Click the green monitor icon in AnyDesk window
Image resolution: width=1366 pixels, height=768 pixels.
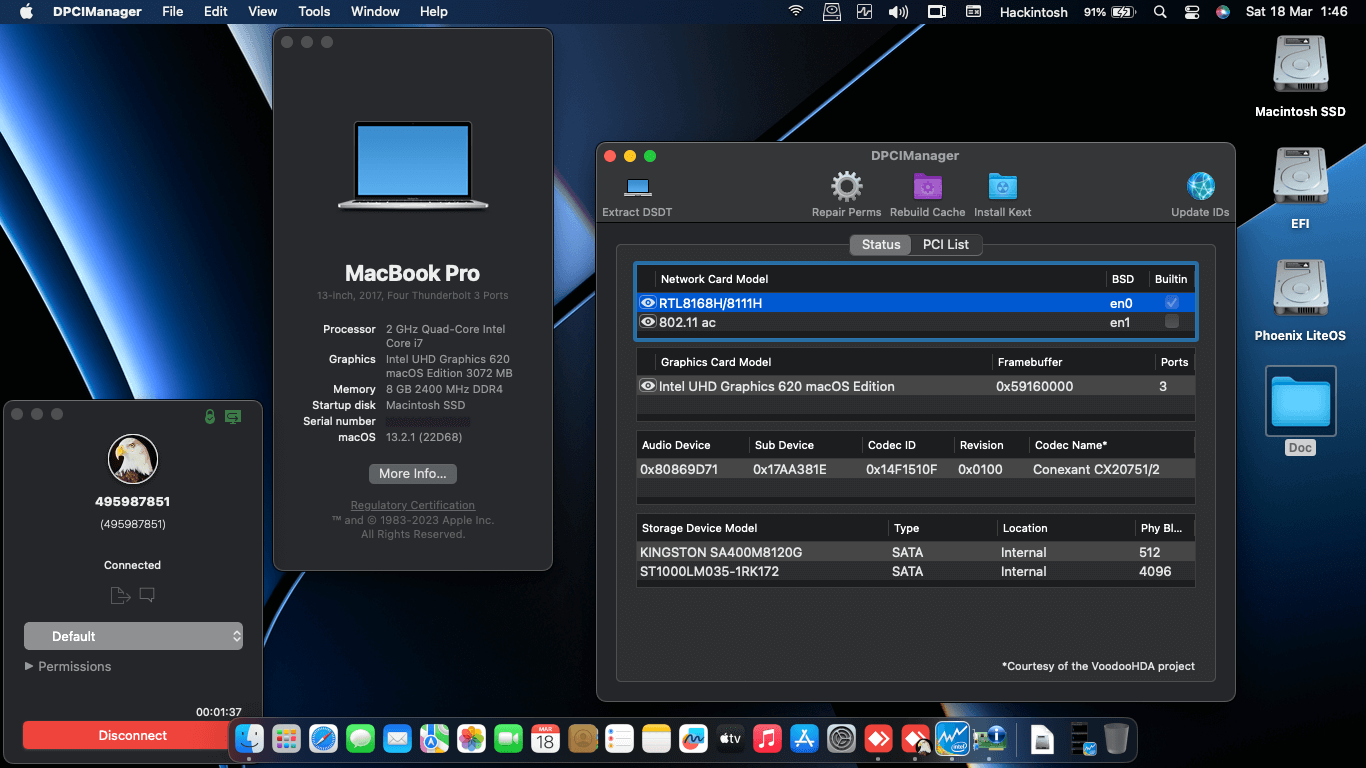click(x=233, y=416)
